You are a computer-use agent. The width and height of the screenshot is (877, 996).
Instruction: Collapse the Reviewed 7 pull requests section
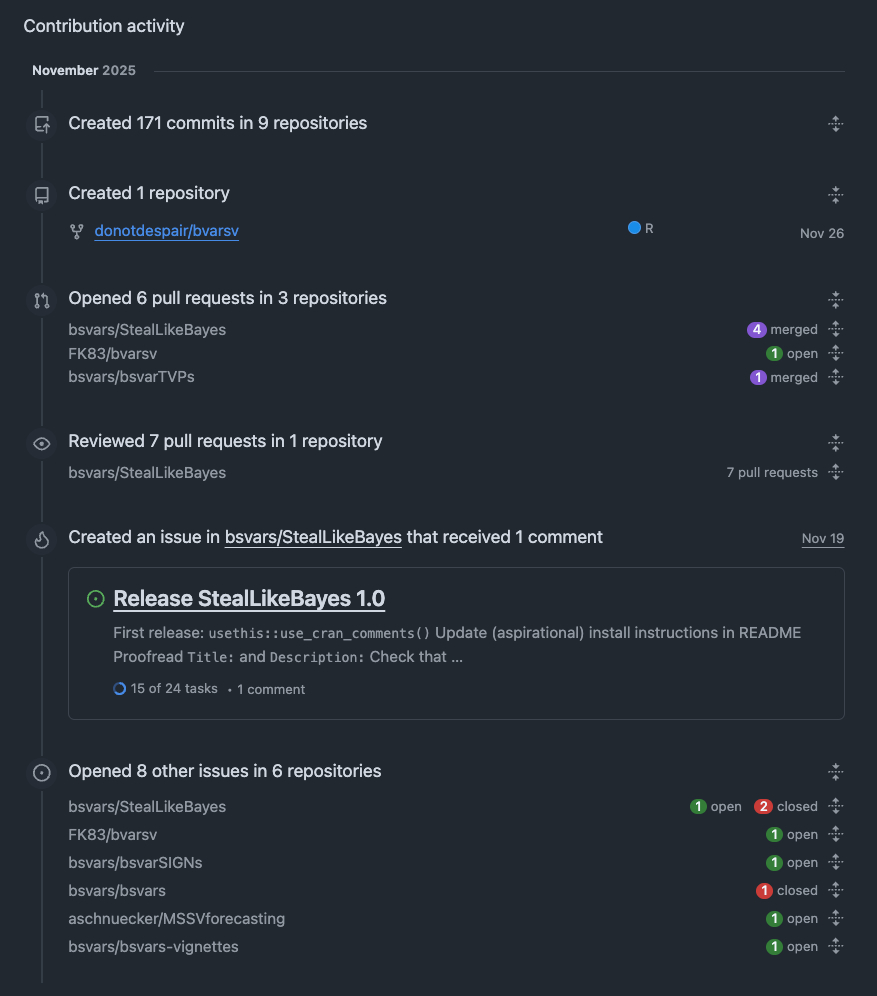836,442
